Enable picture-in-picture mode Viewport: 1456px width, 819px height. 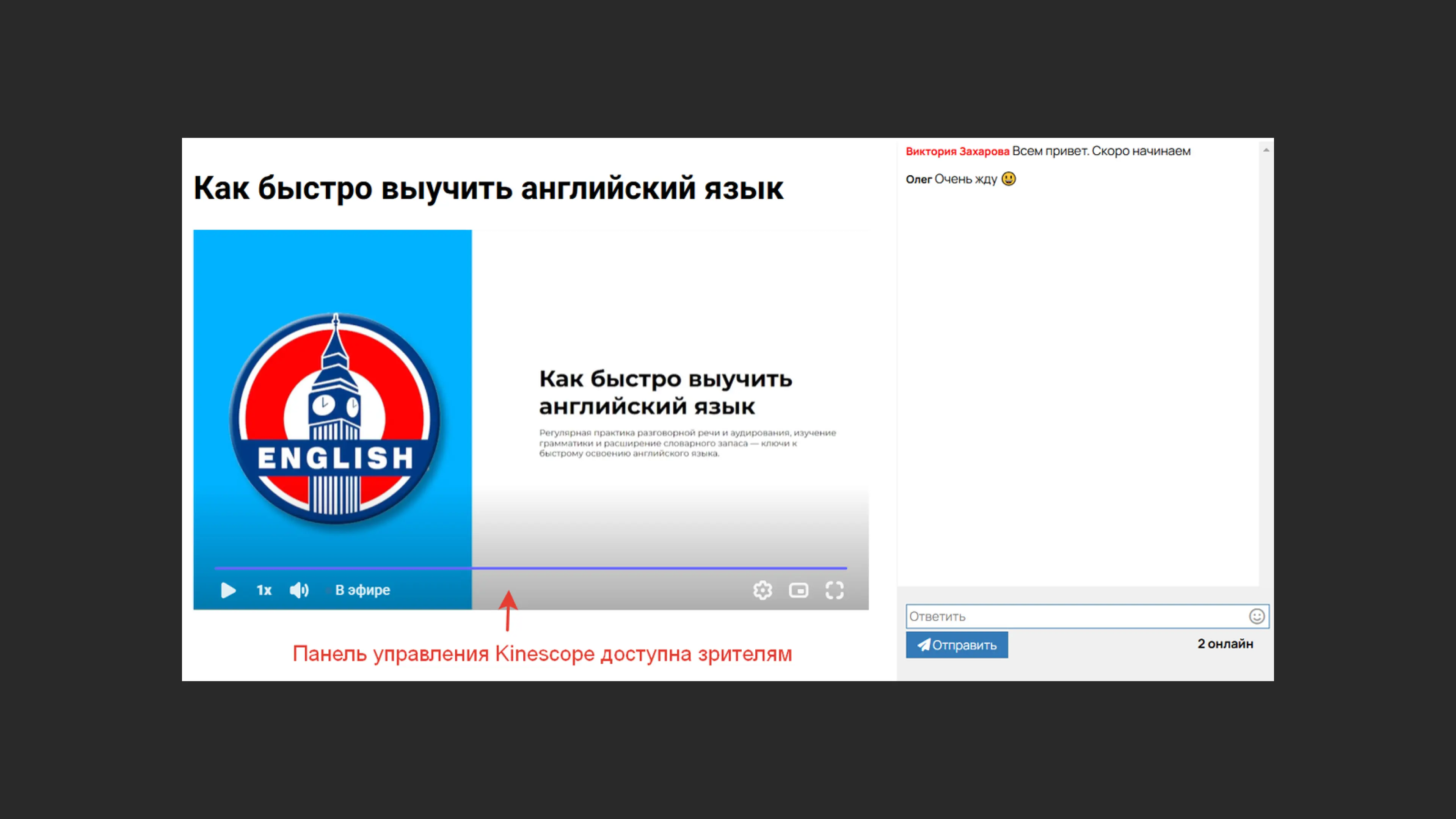799,590
